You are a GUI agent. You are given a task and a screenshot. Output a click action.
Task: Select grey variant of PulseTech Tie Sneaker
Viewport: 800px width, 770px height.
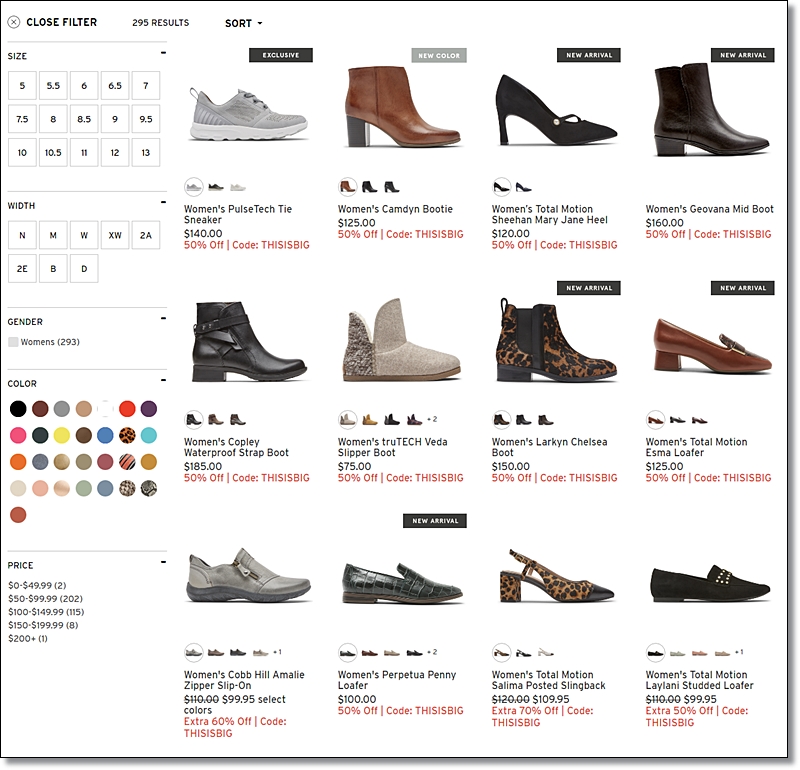tap(193, 187)
